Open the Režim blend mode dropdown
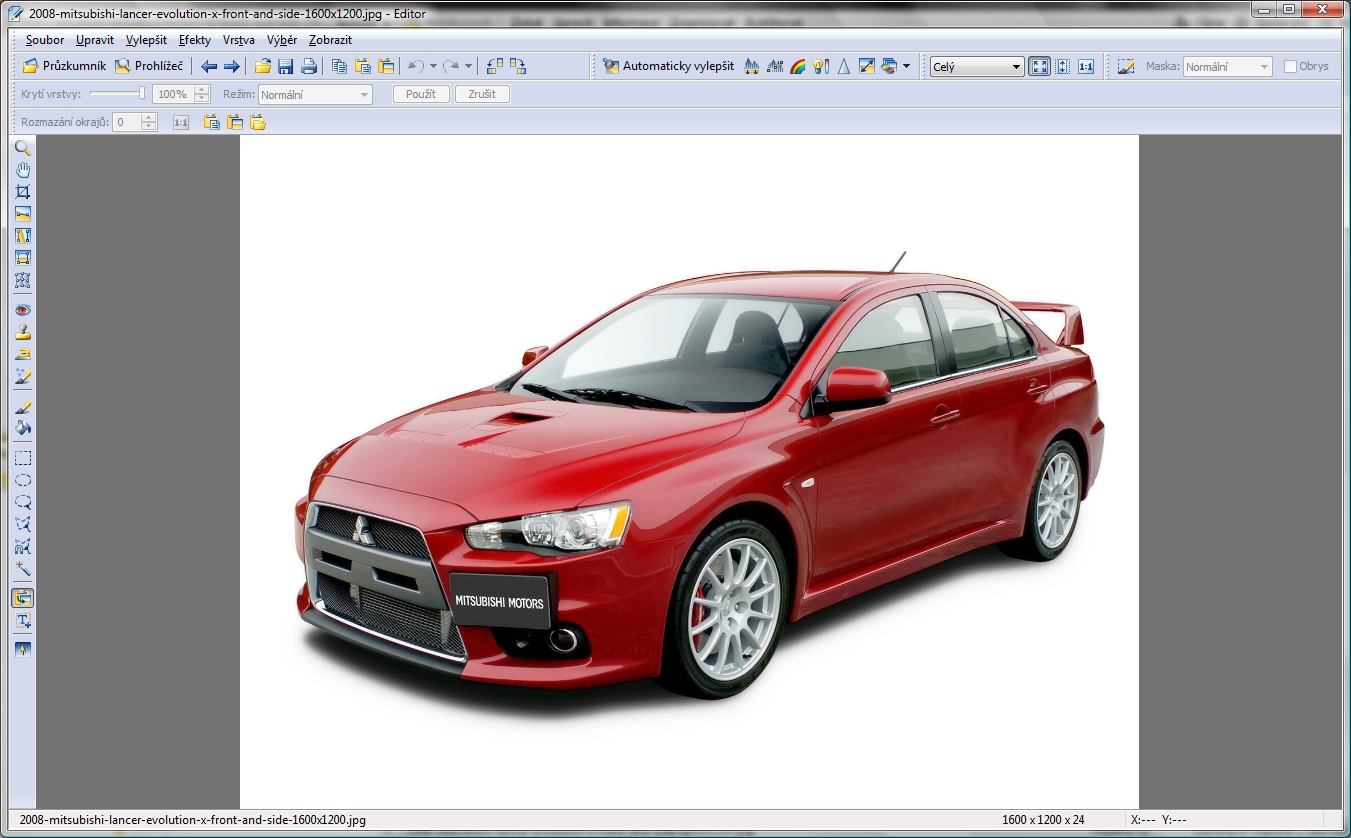The width and height of the screenshot is (1351, 838). 315,94
